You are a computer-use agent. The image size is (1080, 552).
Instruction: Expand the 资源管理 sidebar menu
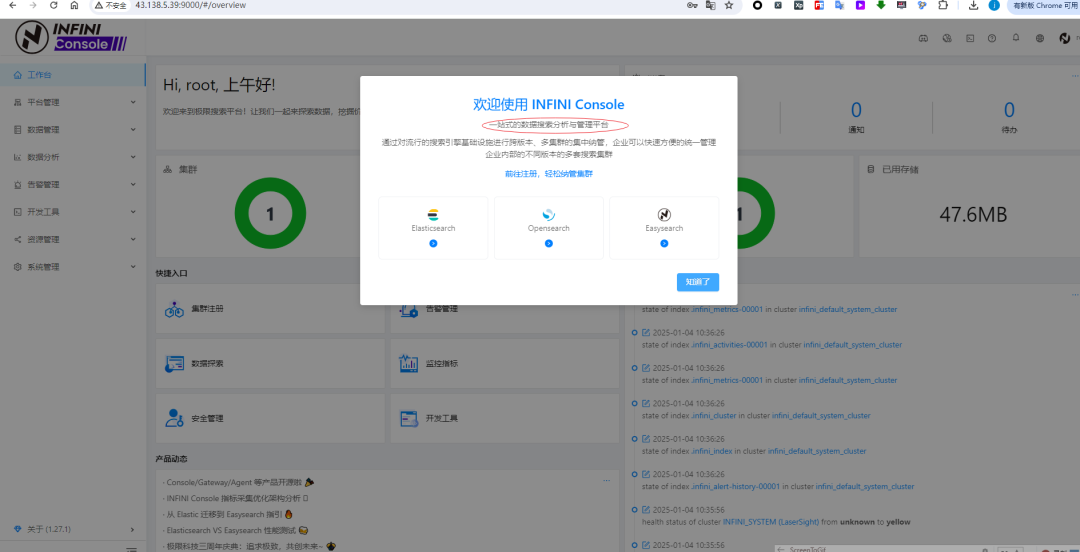[73, 240]
